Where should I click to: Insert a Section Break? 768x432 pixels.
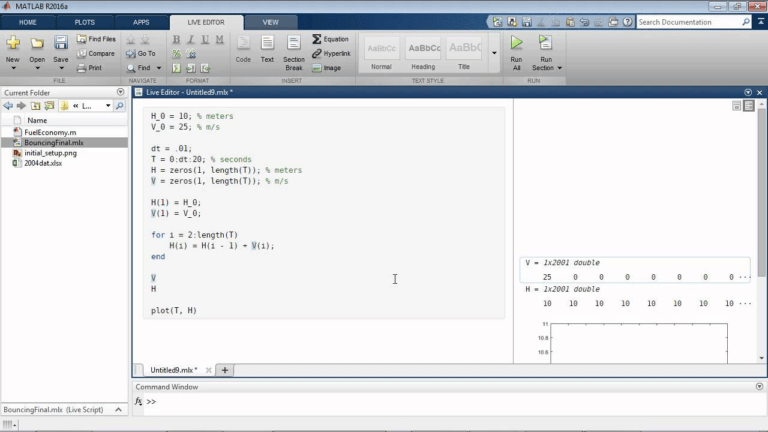pos(294,50)
